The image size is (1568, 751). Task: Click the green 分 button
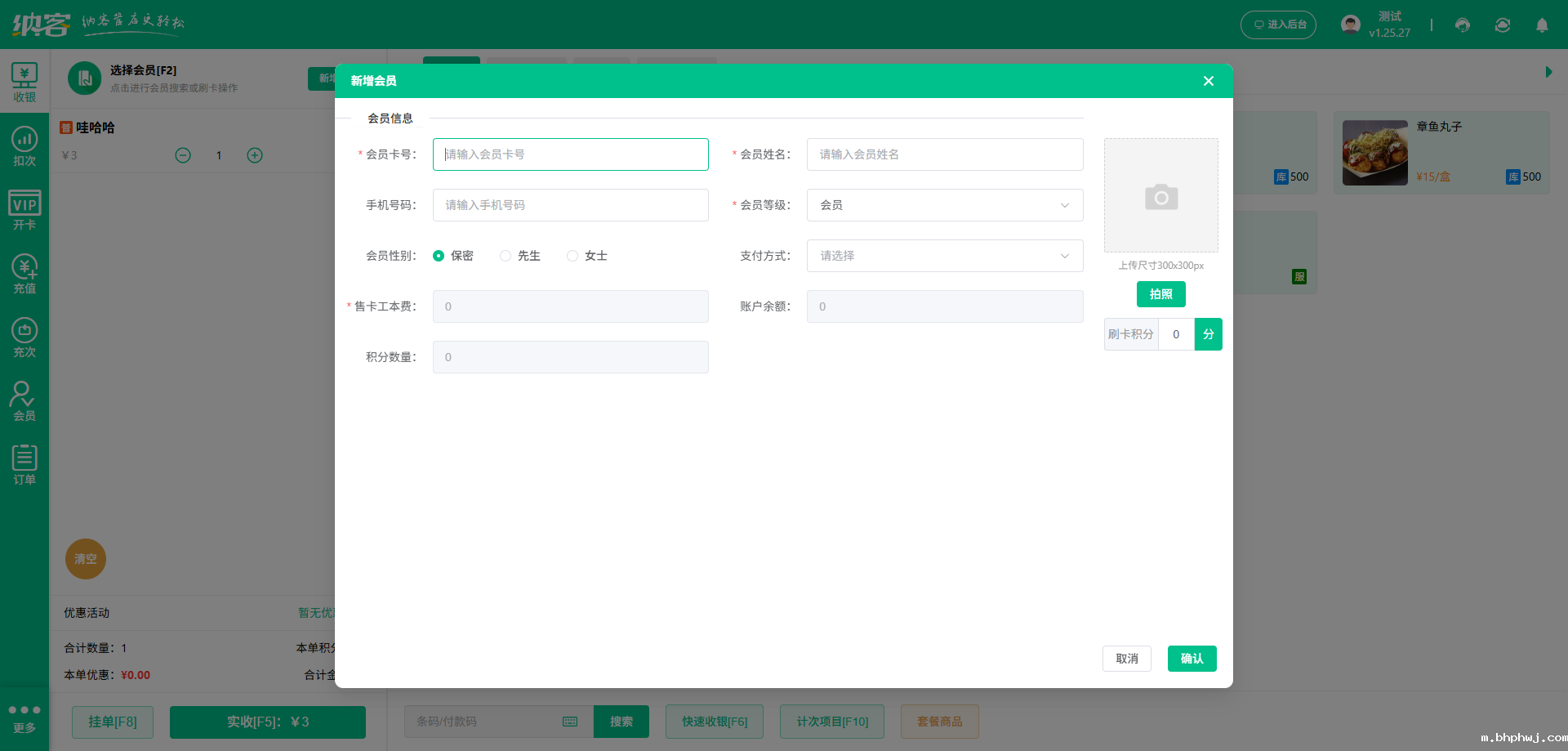[1209, 334]
